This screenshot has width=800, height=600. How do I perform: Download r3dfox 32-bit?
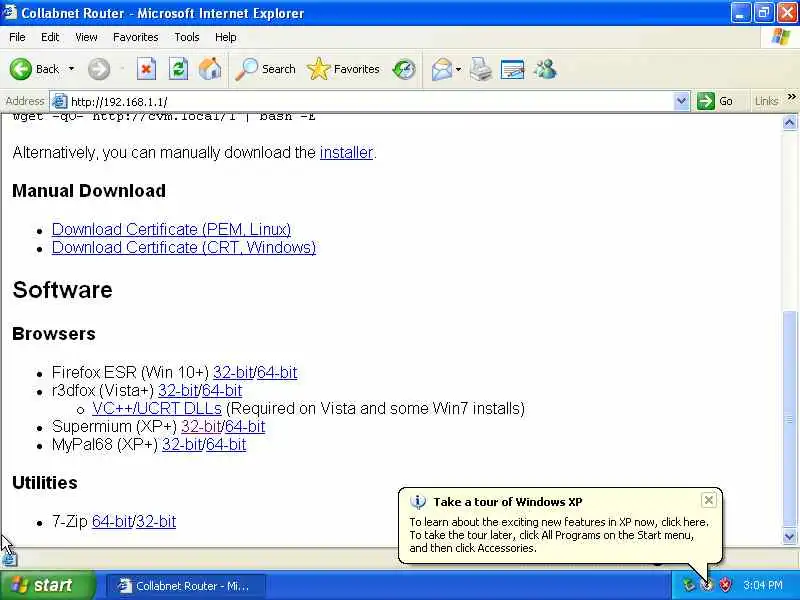(178, 390)
